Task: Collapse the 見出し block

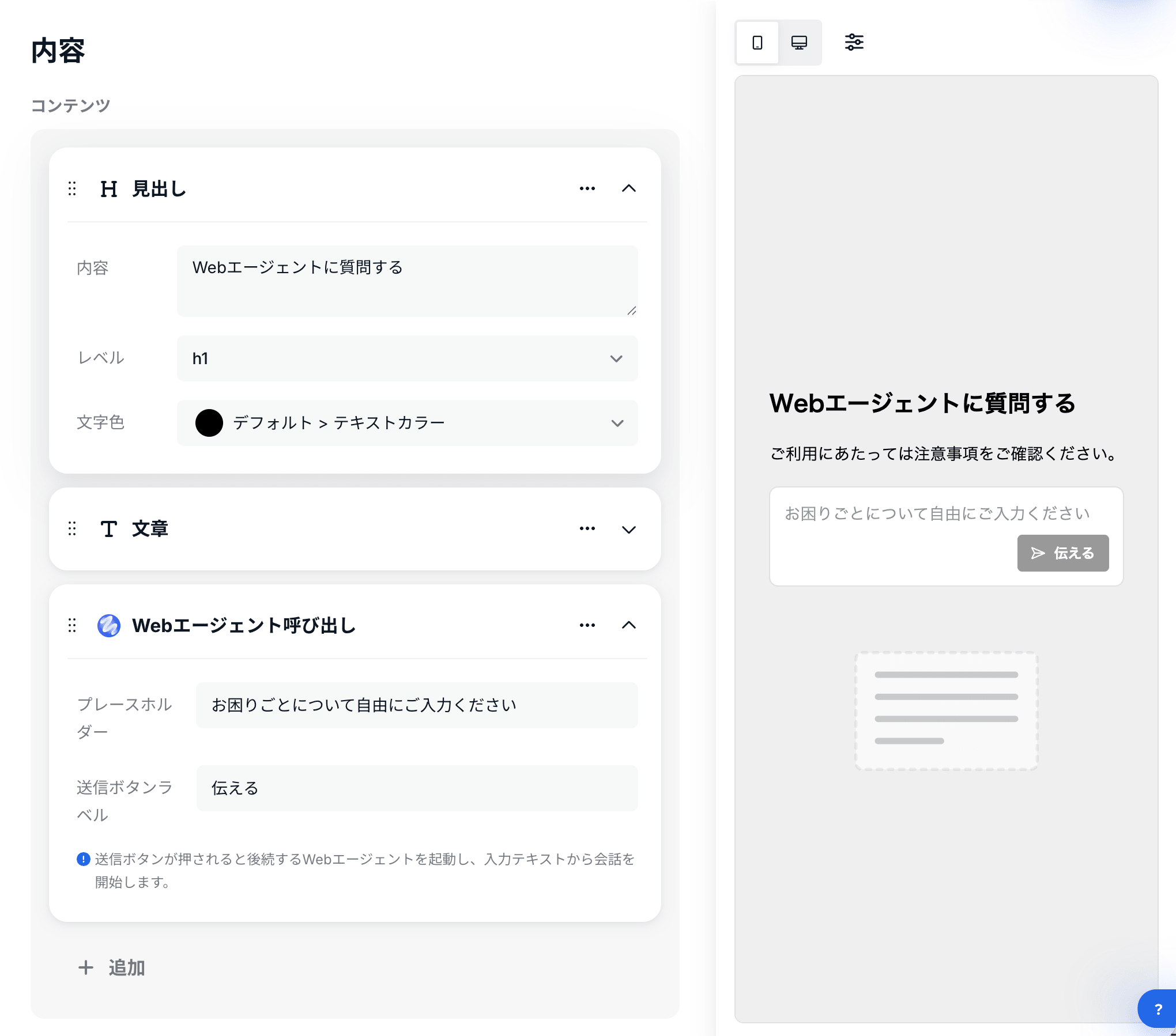Action: [628, 188]
